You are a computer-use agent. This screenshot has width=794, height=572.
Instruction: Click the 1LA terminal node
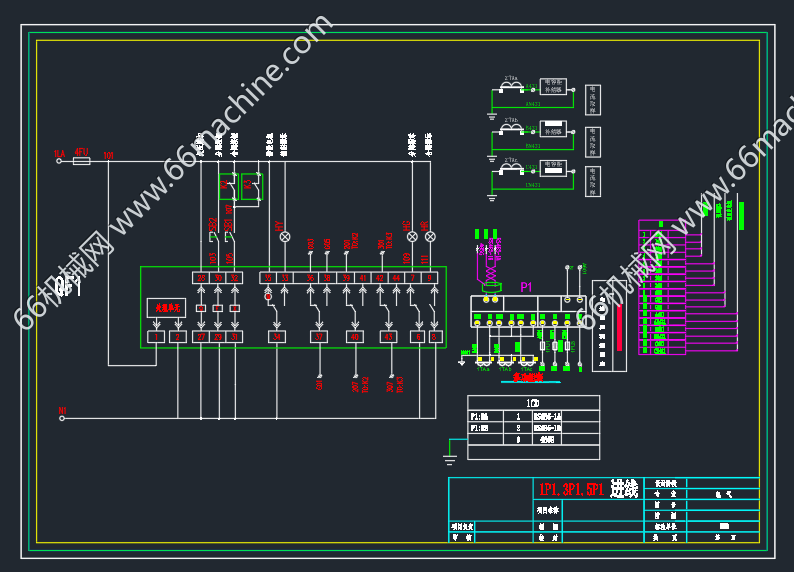pos(61,160)
